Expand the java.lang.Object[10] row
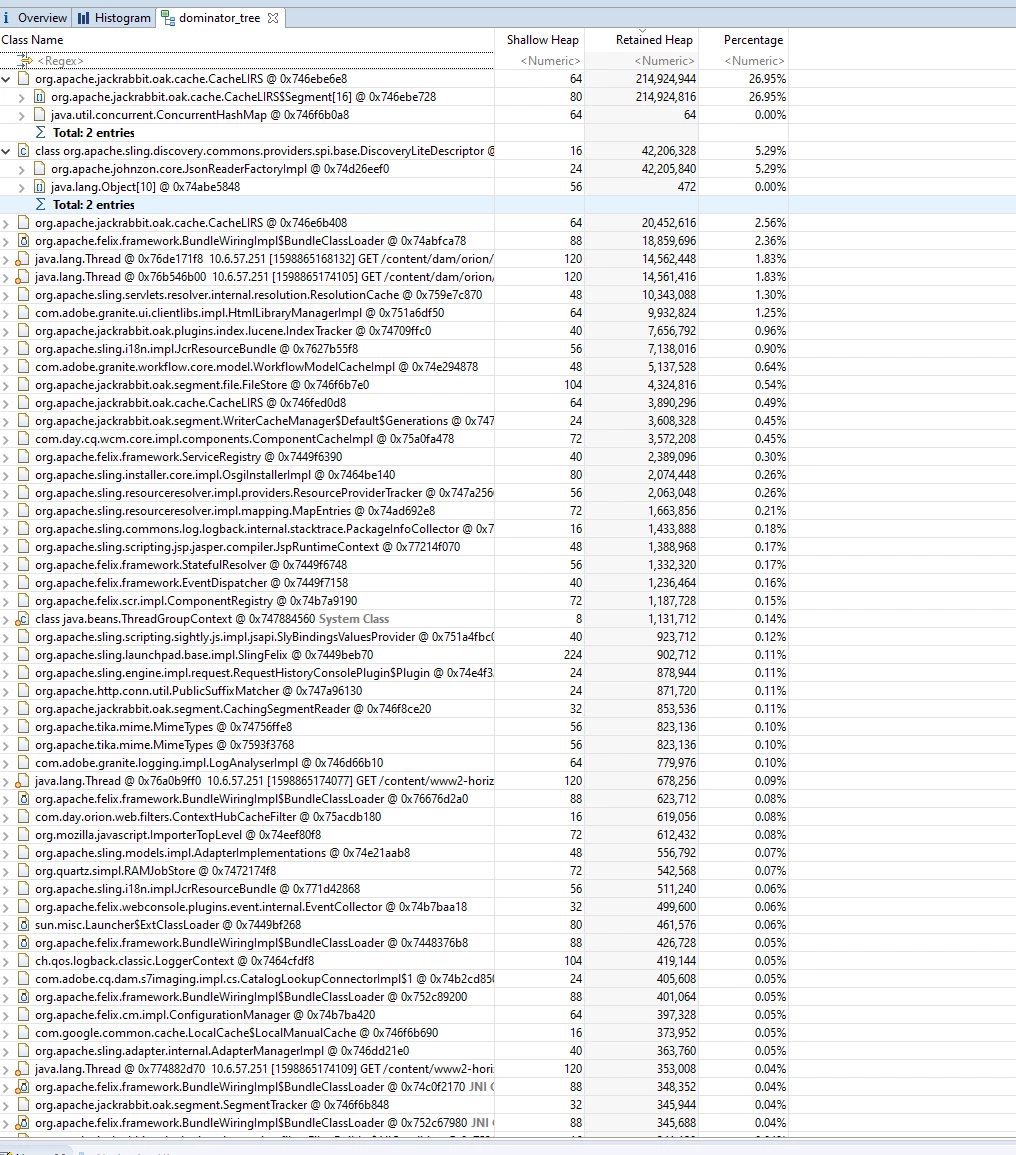The width and height of the screenshot is (1016, 1155). point(22,187)
